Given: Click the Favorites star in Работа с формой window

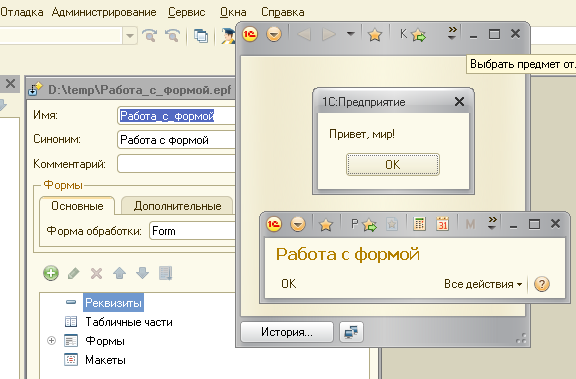Looking at the screenshot, I should (x=325, y=224).
